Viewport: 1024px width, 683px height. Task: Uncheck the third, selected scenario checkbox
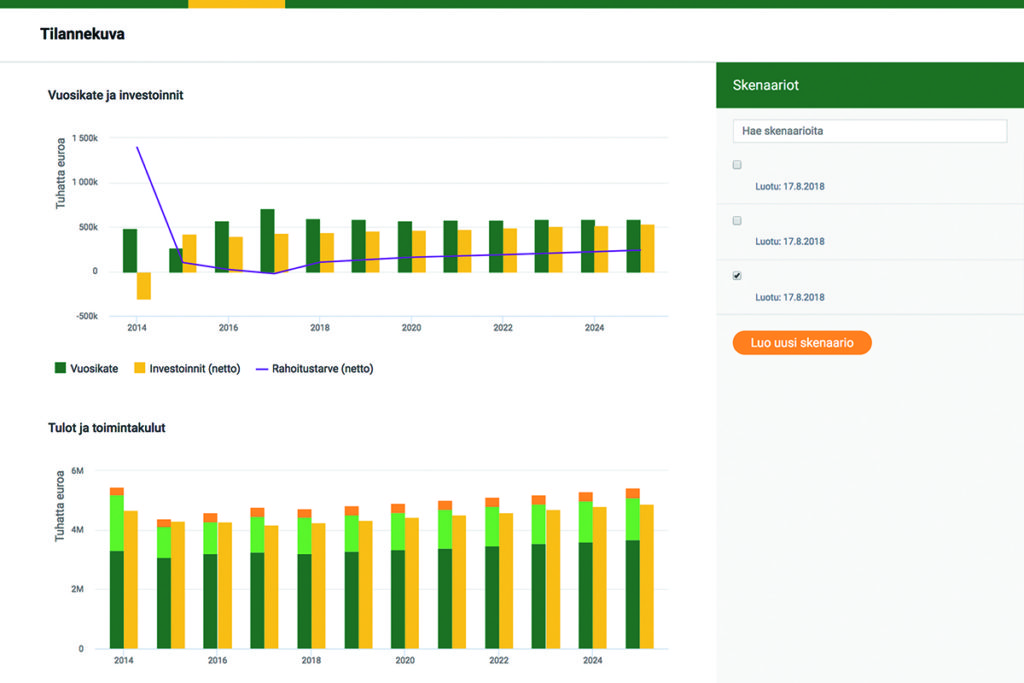pos(737,276)
